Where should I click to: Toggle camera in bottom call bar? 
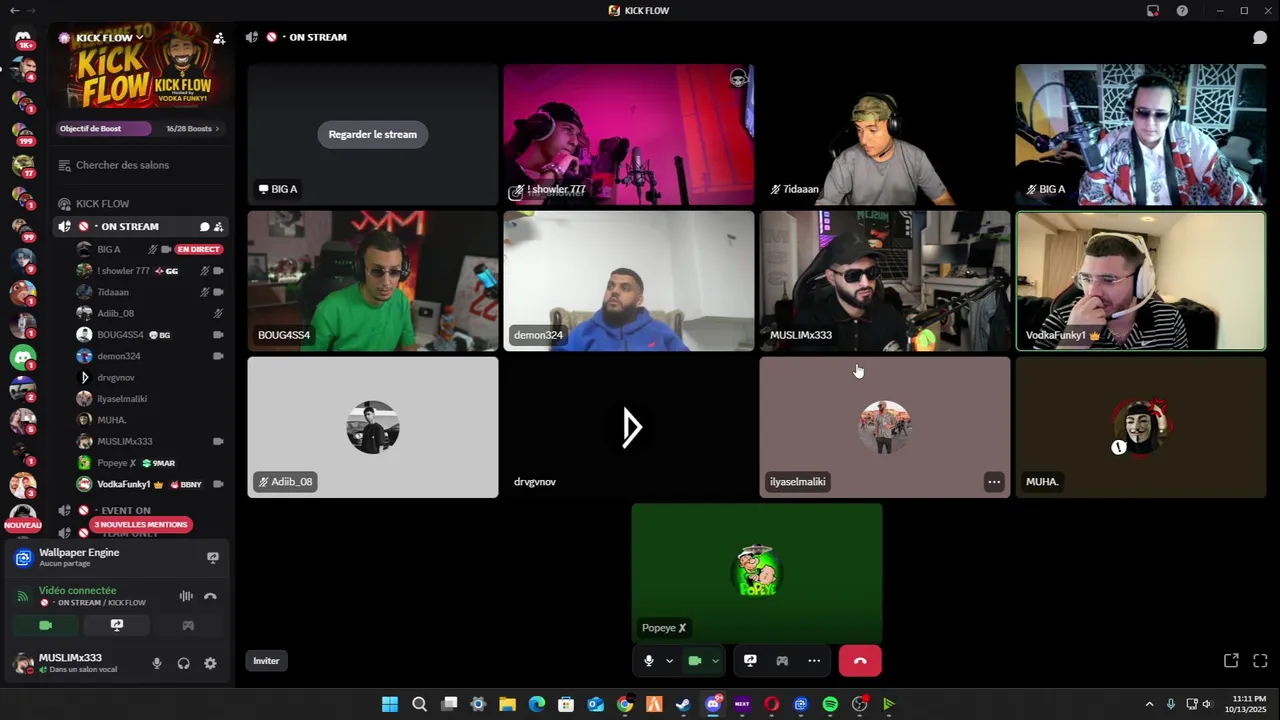(695, 661)
